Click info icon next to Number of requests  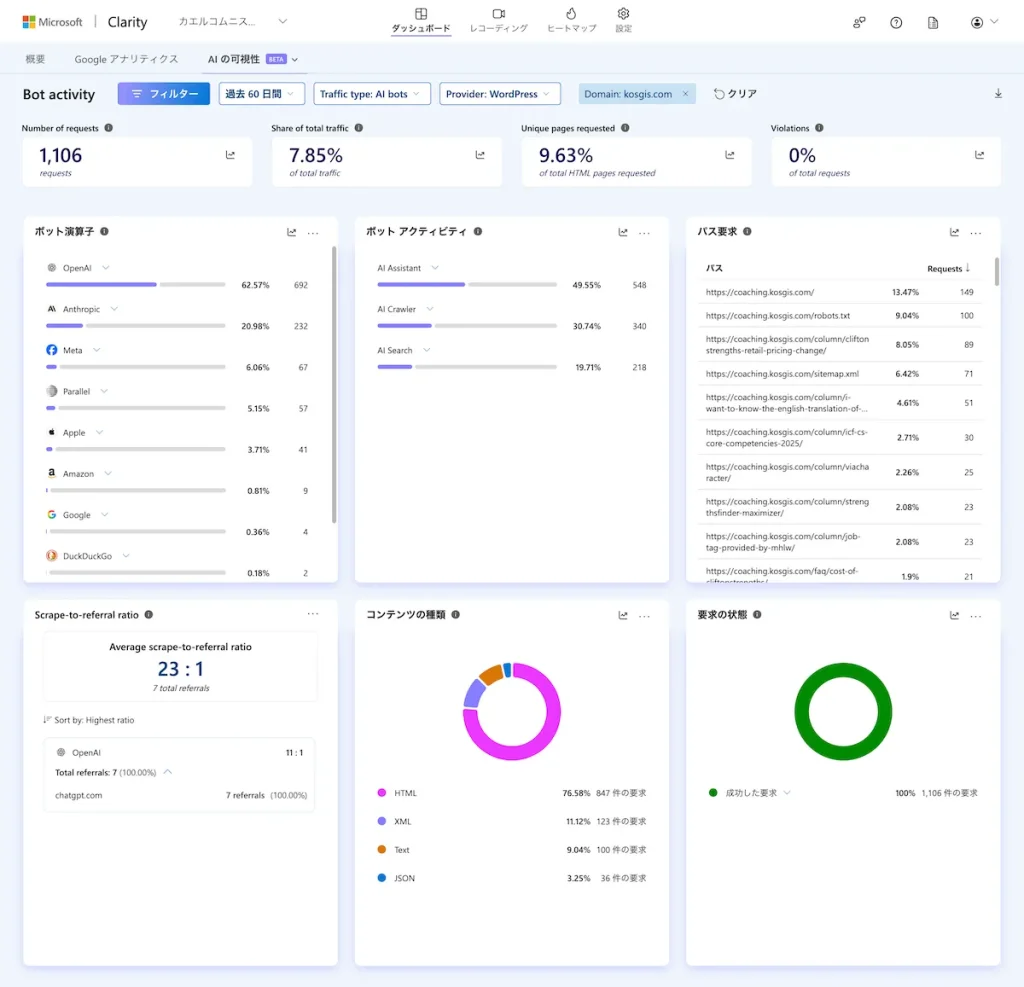coord(108,128)
